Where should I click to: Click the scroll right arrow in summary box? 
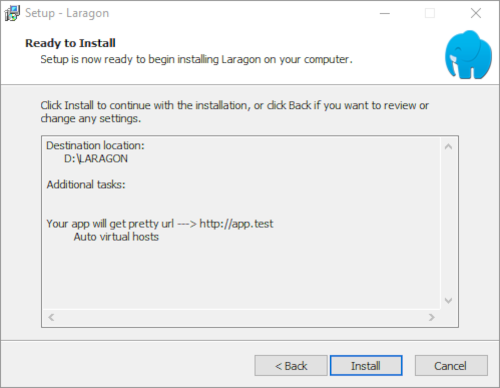point(432,317)
